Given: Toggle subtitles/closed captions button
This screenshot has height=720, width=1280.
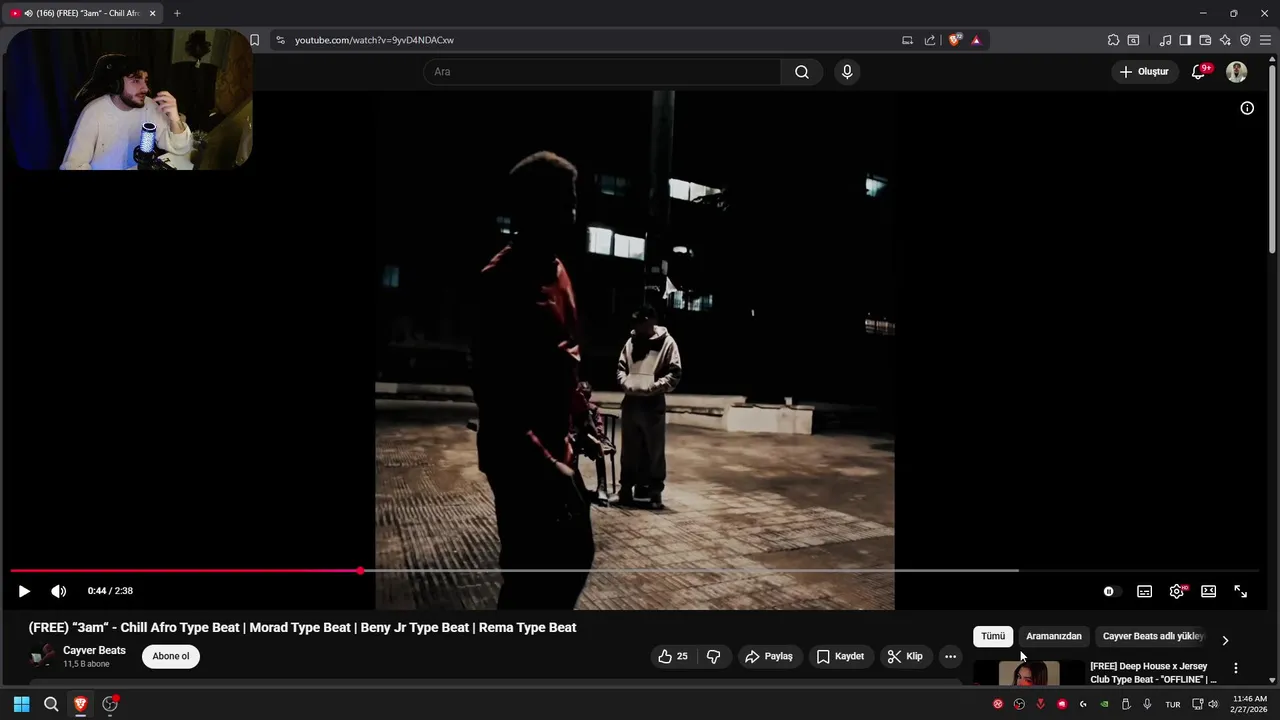Looking at the screenshot, I should (x=1144, y=591).
